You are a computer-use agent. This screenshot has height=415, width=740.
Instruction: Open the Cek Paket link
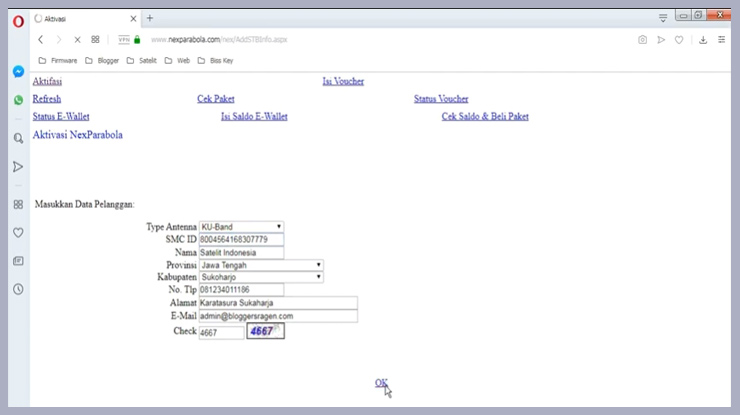pos(216,99)
